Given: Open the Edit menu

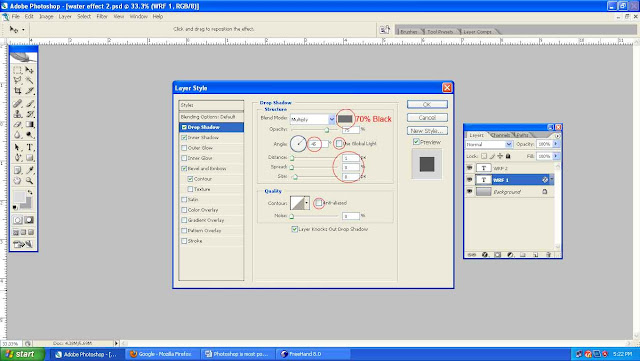Looking at the screenshot, I should [x=29, y=16].
